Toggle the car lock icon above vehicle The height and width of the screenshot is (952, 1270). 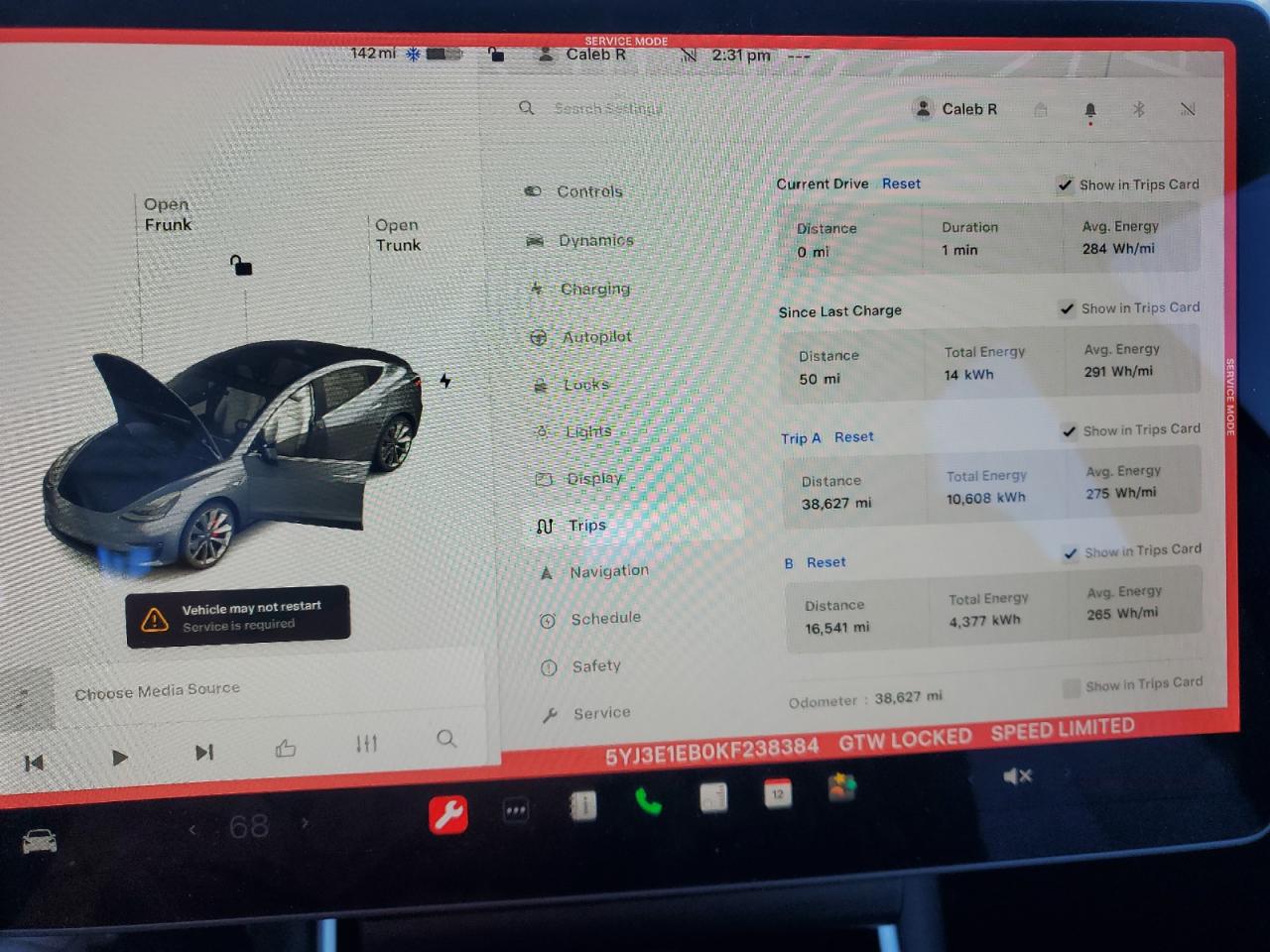(x=240, y=265)
